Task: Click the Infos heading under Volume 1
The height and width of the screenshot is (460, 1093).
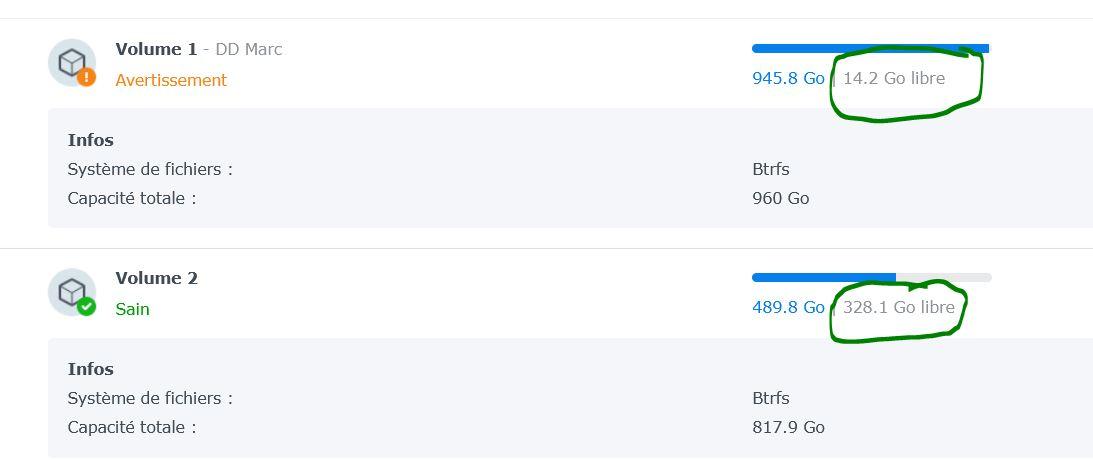Action: coord(91,140)
